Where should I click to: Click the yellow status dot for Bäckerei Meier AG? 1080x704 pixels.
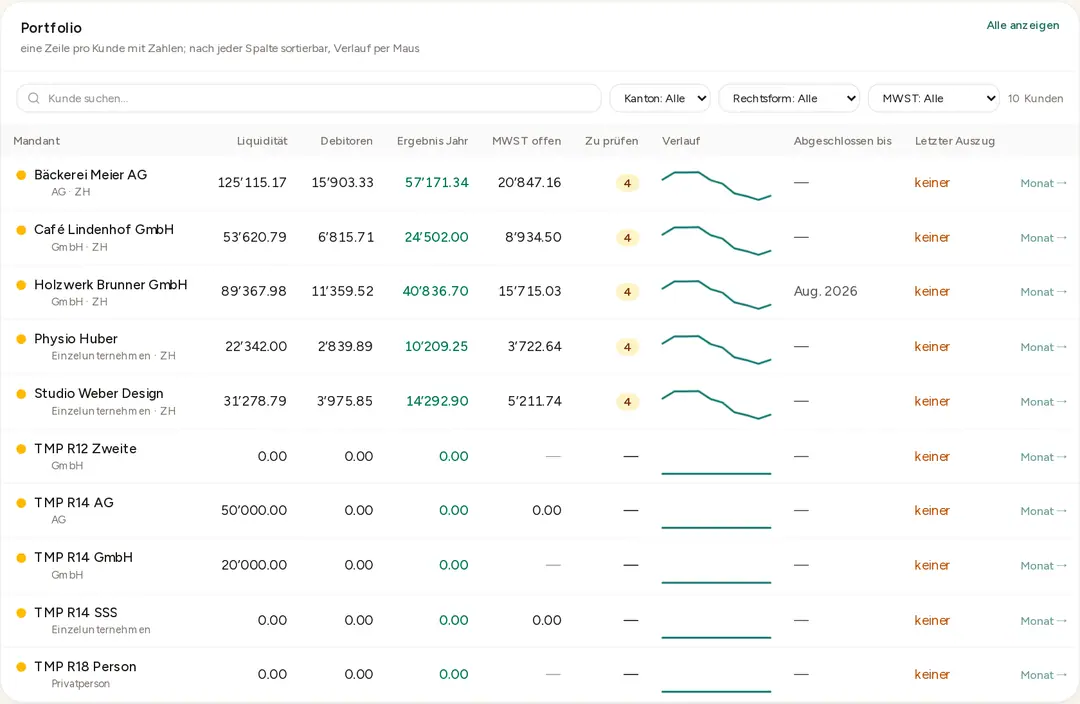[x=21, y=175]
